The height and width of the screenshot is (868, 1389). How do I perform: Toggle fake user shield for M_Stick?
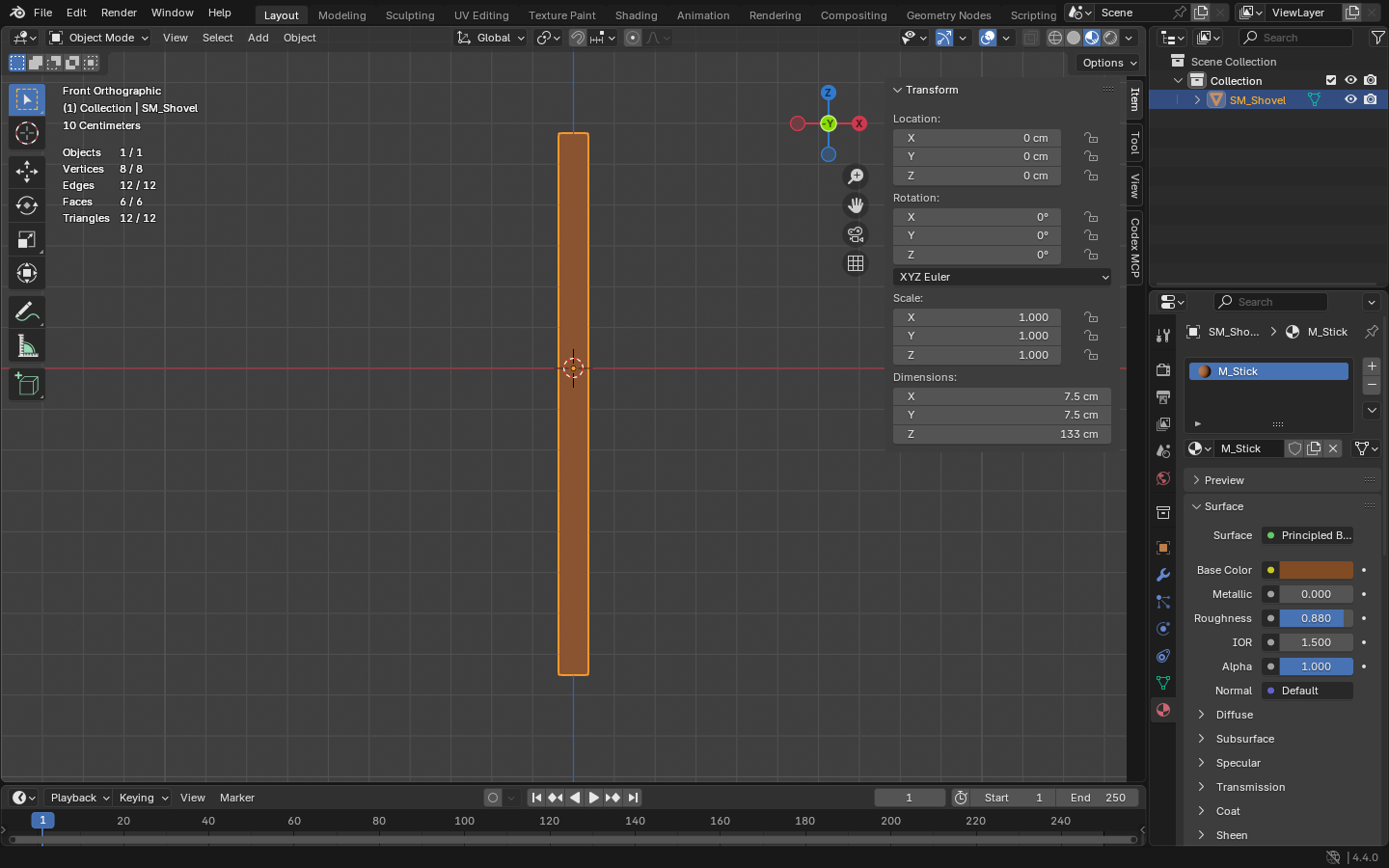coord(1294,448)
